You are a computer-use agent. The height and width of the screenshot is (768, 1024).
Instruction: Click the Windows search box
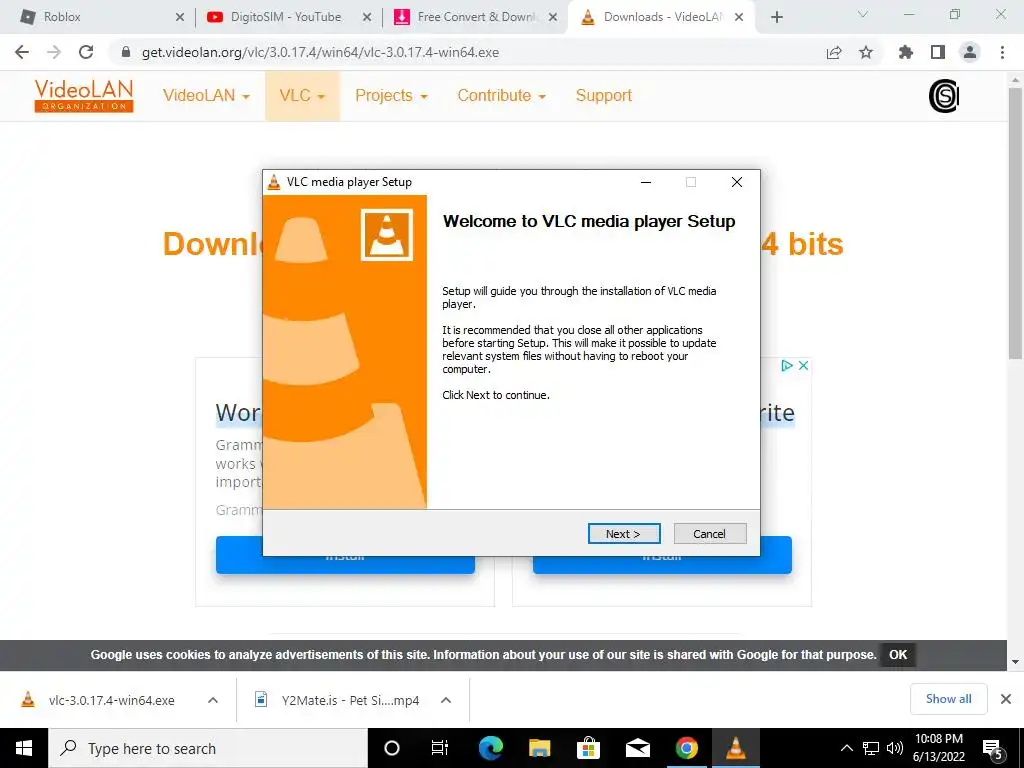208,748
